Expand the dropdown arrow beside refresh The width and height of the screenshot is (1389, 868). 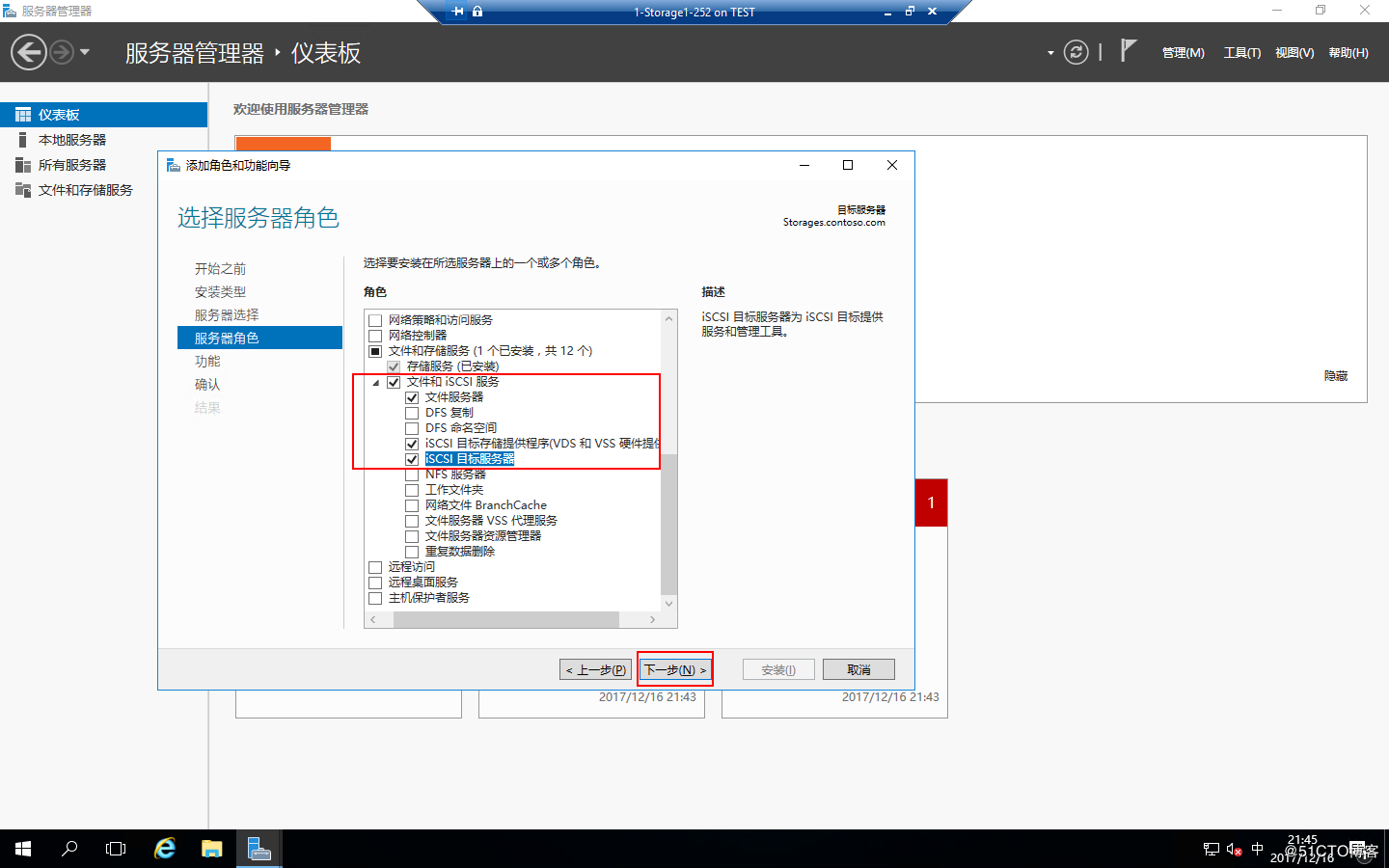click(1050, 53)
